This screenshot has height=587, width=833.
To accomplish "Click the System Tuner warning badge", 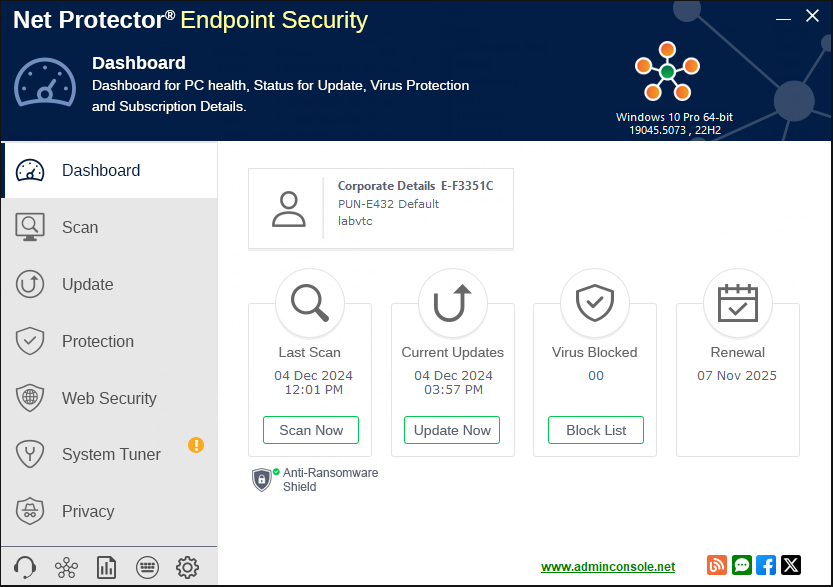I will 196,445.
